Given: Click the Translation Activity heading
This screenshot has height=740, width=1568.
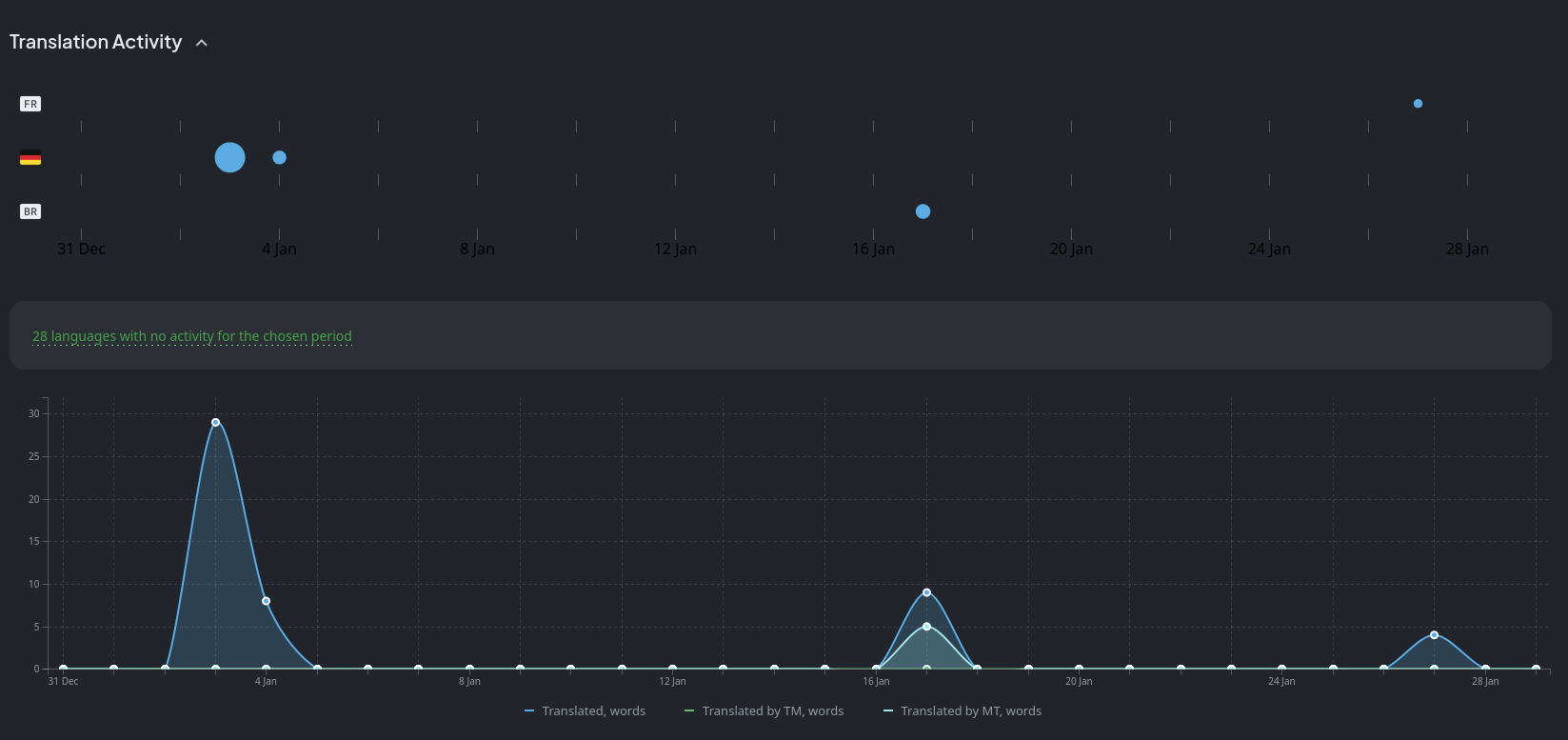Looking at the screenshot, I should [x=95, y=42].
